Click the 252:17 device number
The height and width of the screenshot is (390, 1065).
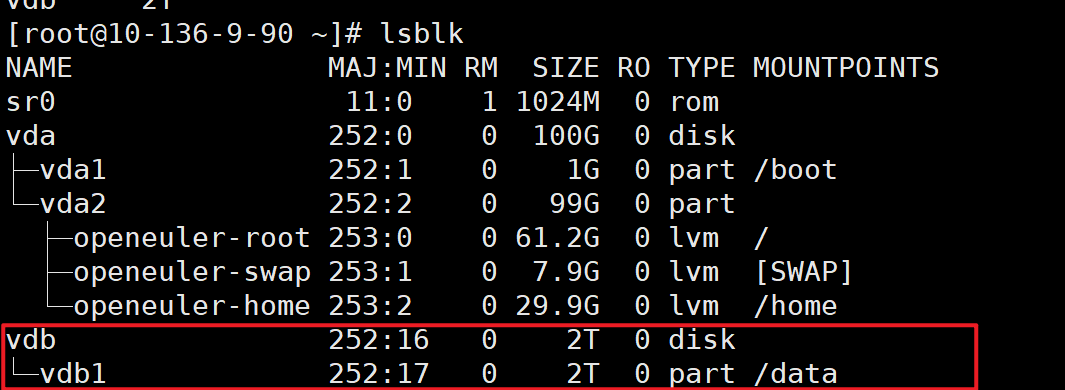(378, 374)
